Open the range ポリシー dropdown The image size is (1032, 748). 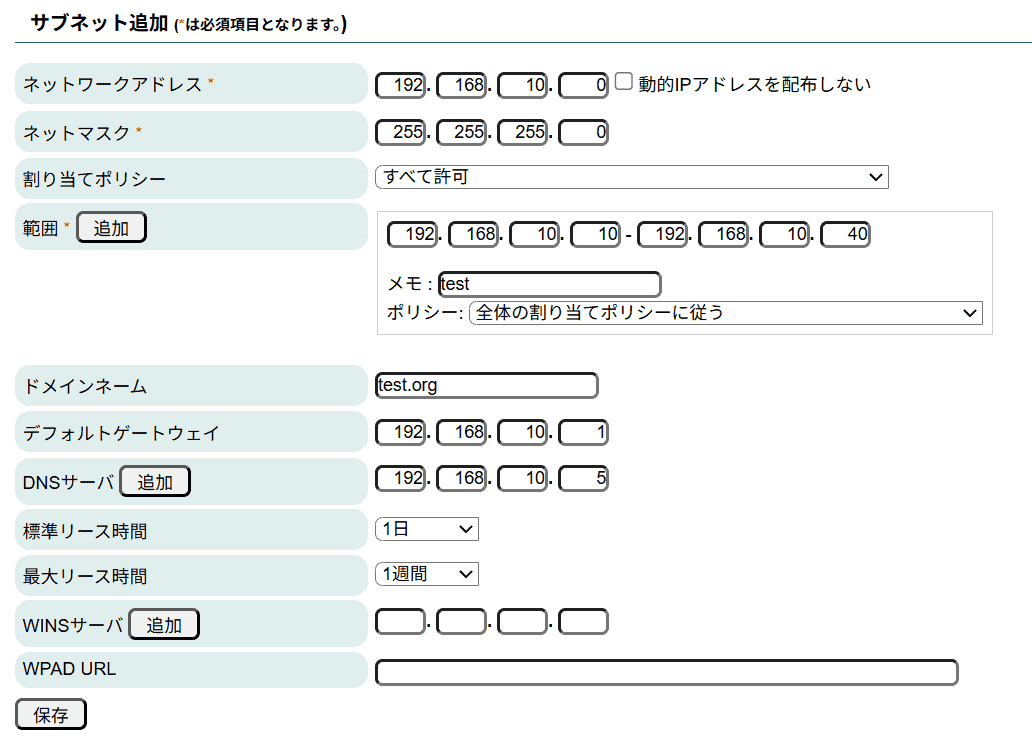(725, 313)
